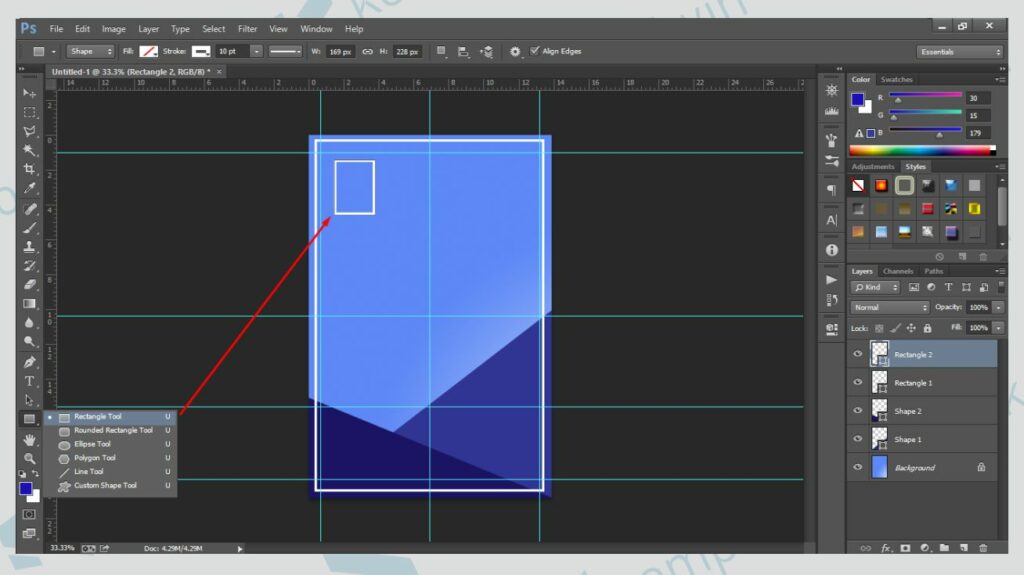Select the Pen tool

click(29, 362)
